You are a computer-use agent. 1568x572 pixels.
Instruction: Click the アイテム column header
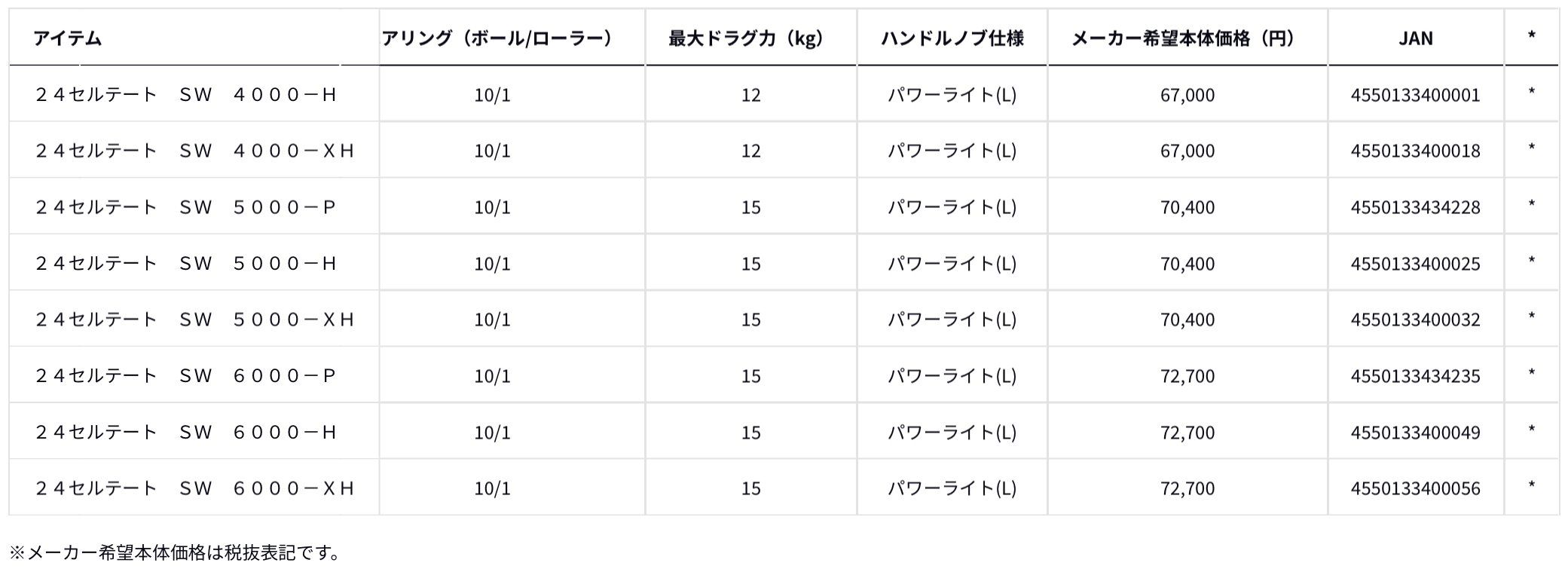point(68,38)
